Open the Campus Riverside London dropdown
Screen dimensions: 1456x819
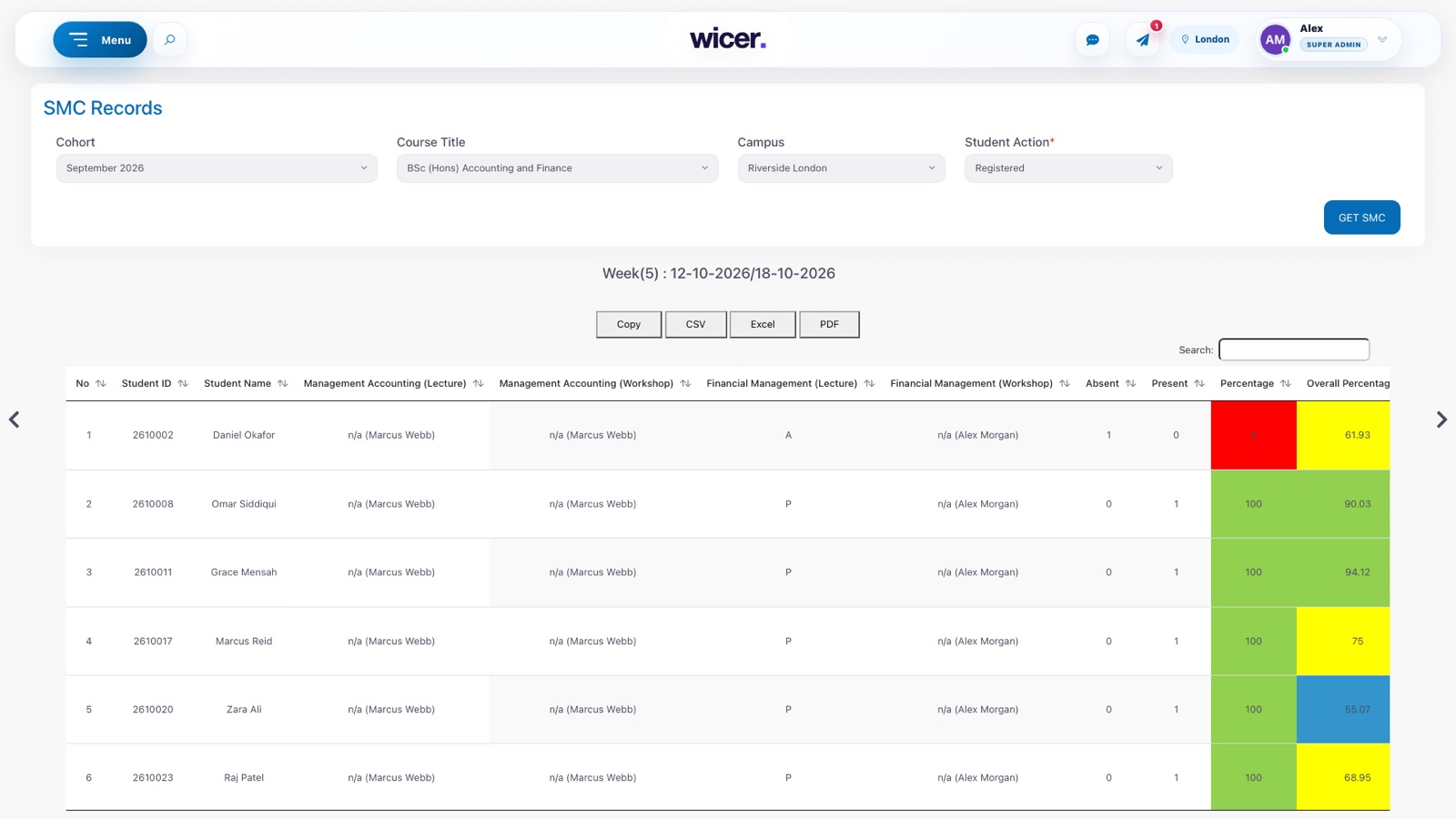[841, 168]
